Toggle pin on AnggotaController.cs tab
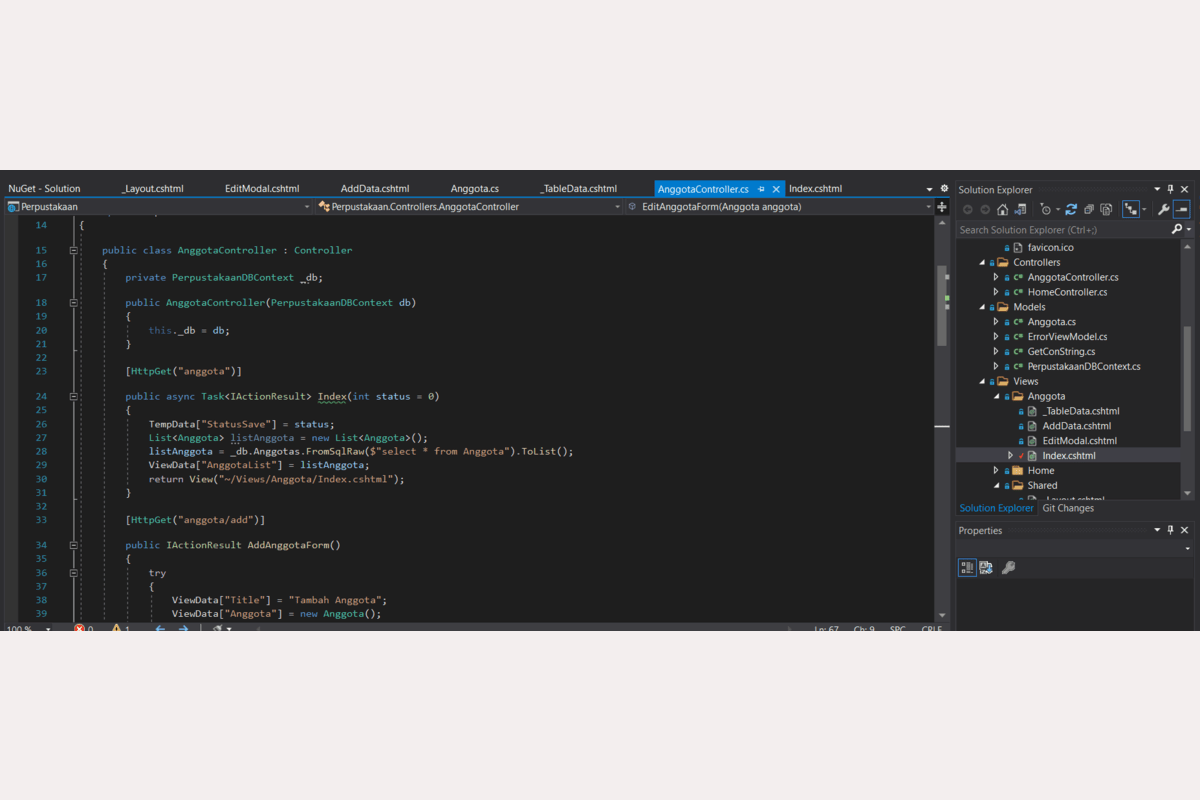Viewport: 1200px width, 800px height. click(x=761, y=188)
